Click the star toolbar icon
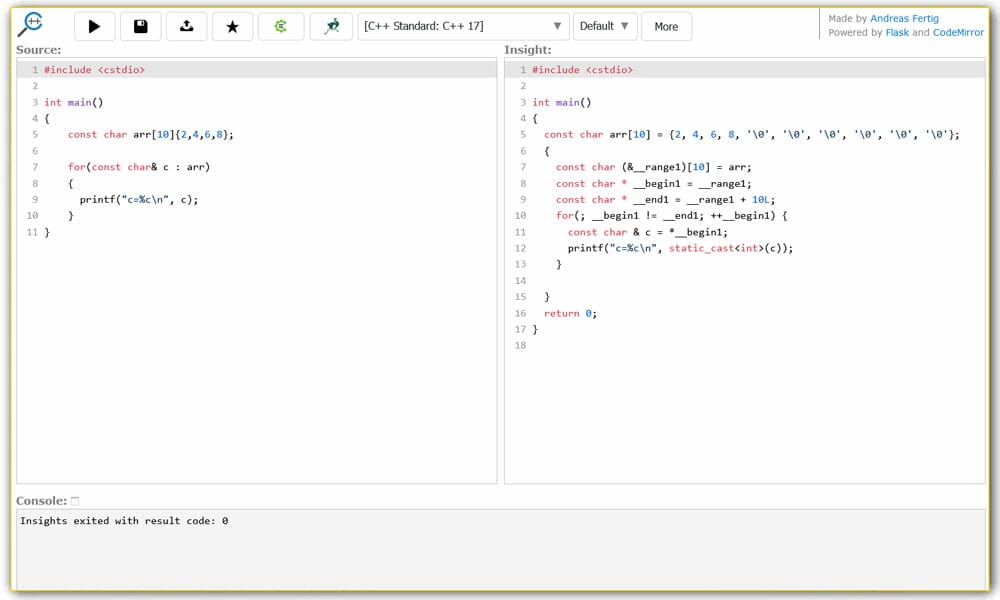The height and width of the screenshot is (600, 1000). 232,26
